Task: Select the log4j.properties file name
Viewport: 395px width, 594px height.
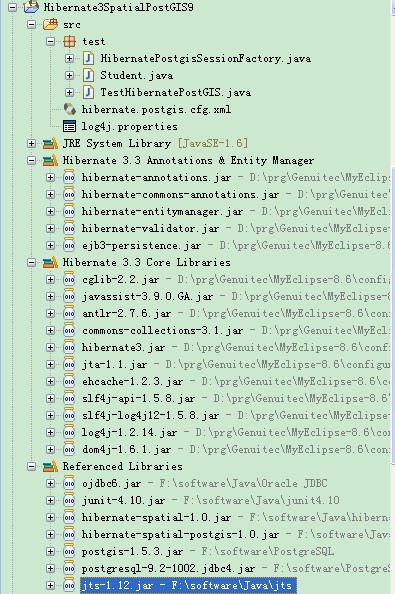Action: (x=130, y=127)
